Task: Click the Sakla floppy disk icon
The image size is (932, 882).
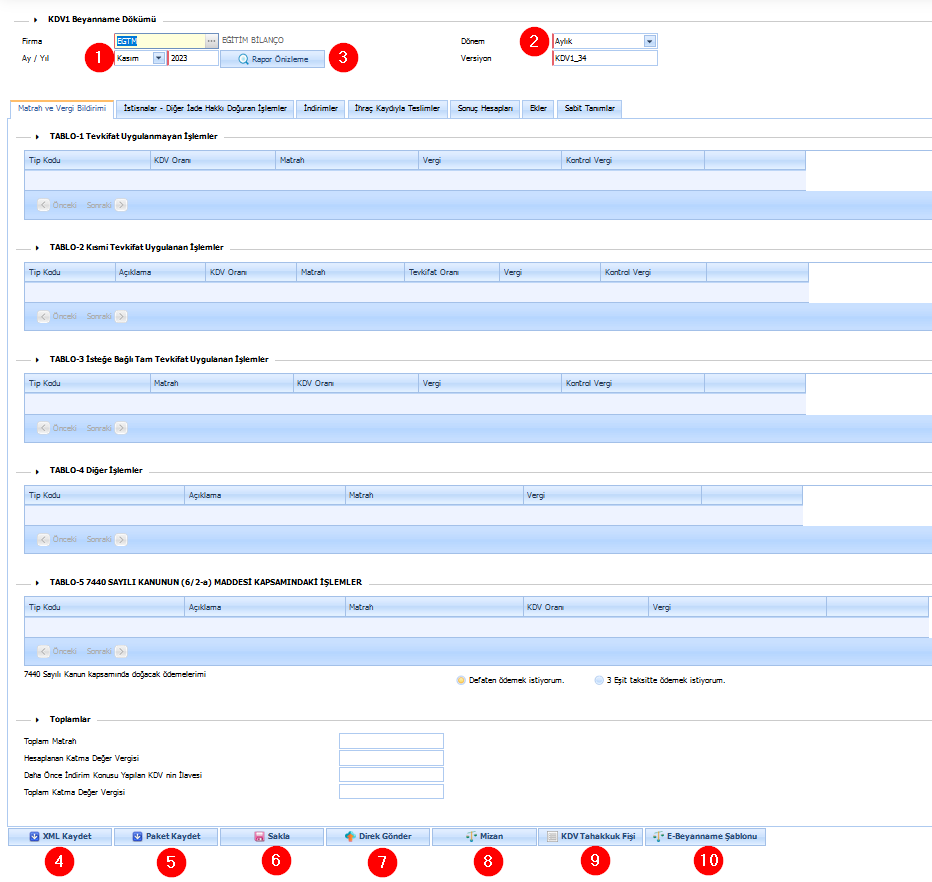Action: click(x=259, y=836)
